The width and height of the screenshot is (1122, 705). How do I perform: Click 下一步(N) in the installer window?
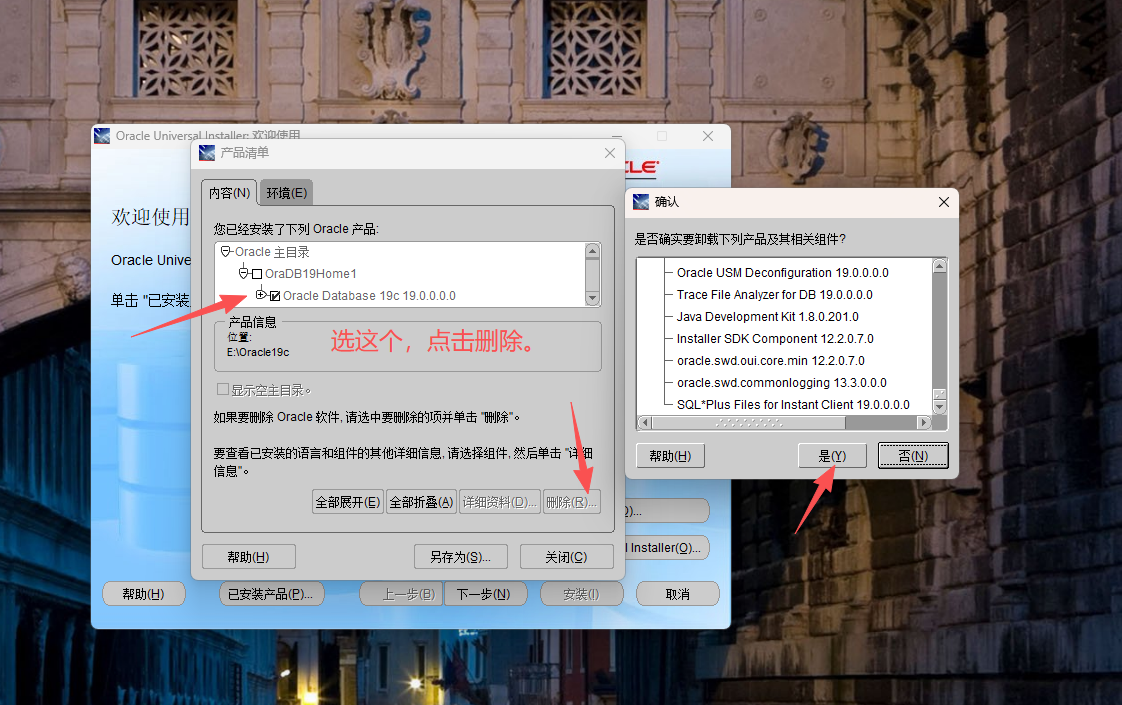[x=484, y=594]
